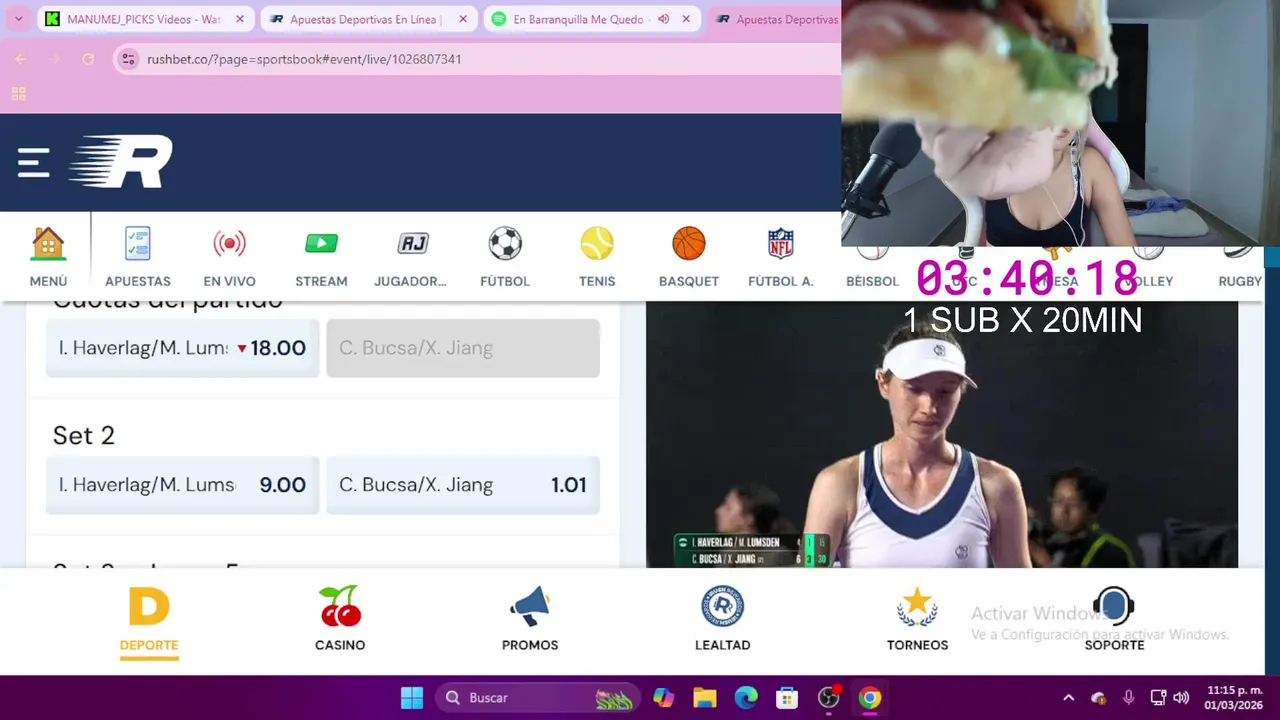Open File Explorer from the taskbar
Viewport: 1280px width, 720px height.
705,698
